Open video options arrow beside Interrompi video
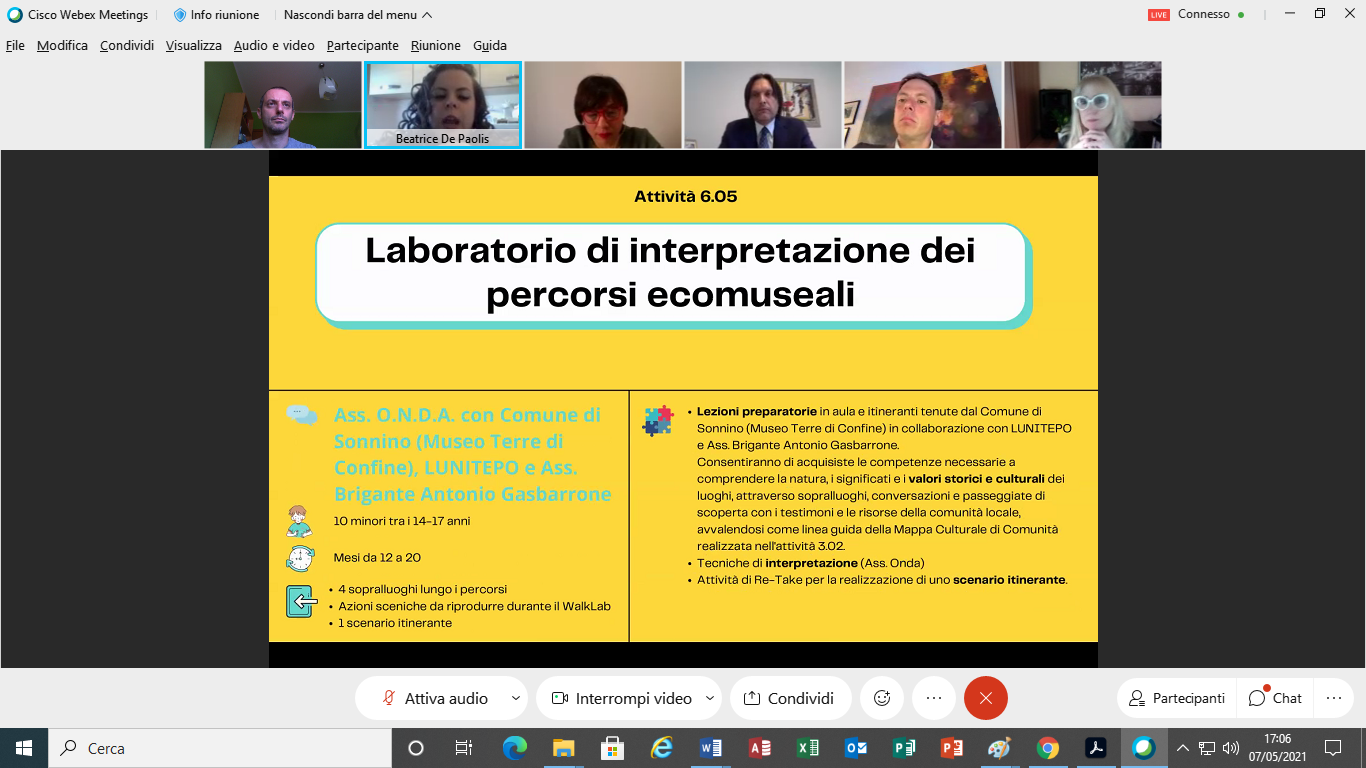This screenshot has height=768, width=1366. pyautogui.click(x=710, y=698)
